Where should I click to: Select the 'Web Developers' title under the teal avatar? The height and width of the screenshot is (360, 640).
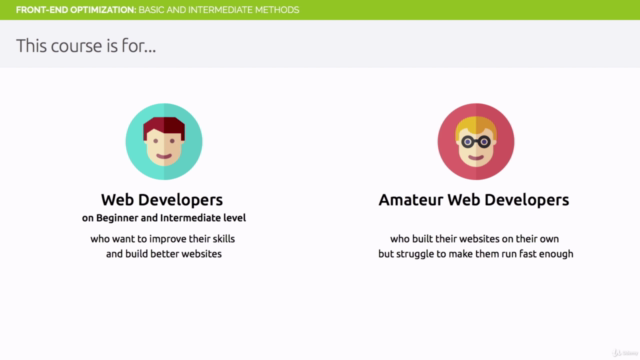(x=162, y=200)
